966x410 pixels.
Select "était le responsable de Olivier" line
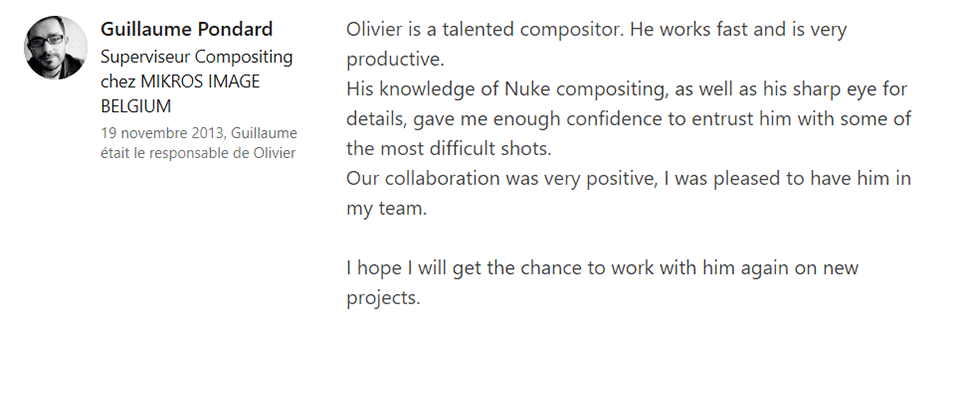click(x=198, y=152)
